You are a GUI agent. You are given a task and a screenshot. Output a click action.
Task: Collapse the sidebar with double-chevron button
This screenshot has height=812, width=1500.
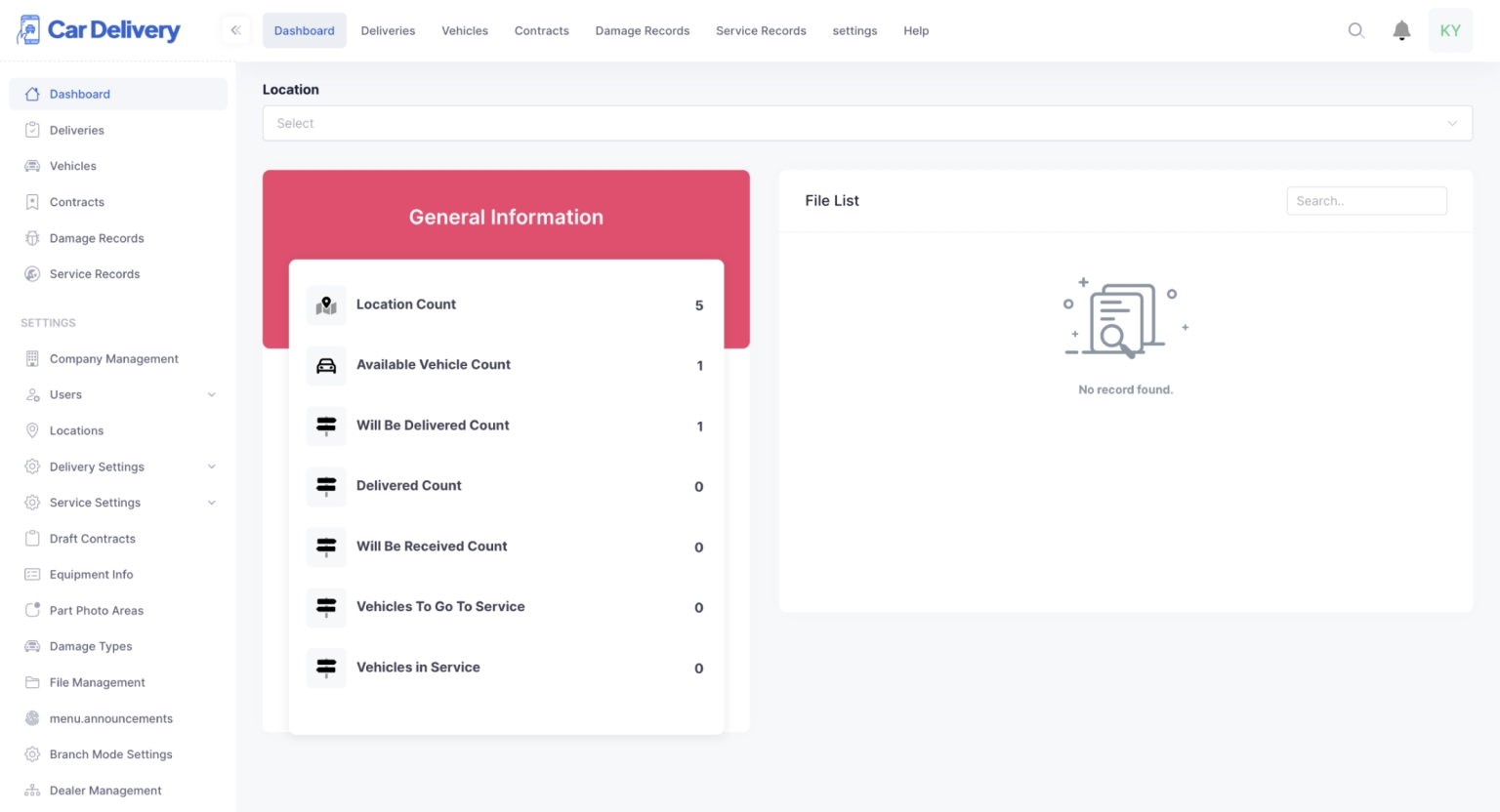[x=235, y=30]
